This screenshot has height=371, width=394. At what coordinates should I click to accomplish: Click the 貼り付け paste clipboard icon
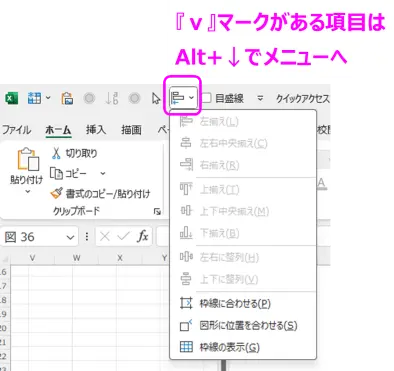coord(28,159)
